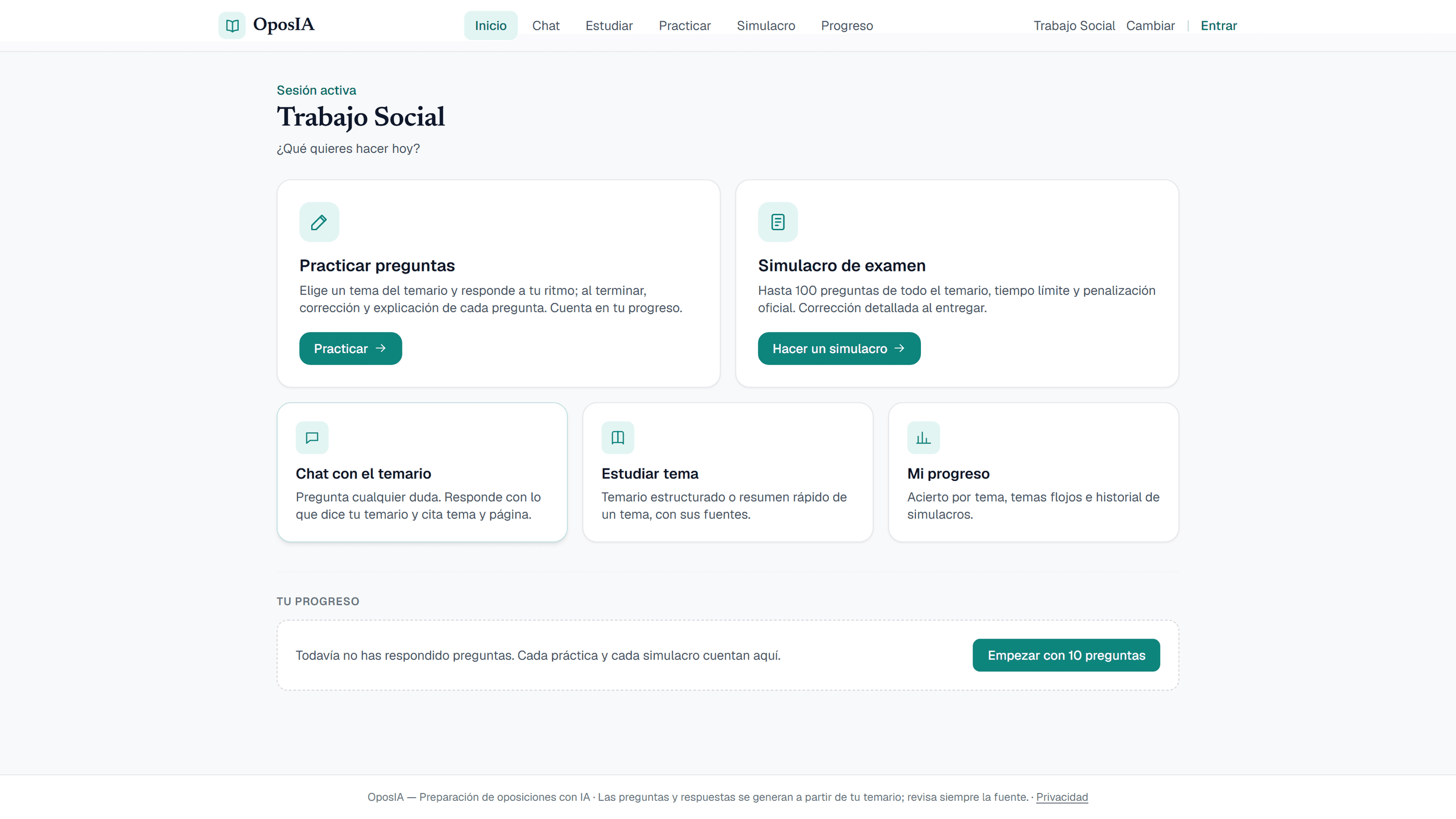Viewport: 1456px width, 819px height.
Task: Click the chat bubble icon in Chat con el temario card
Action: [312, 437]
